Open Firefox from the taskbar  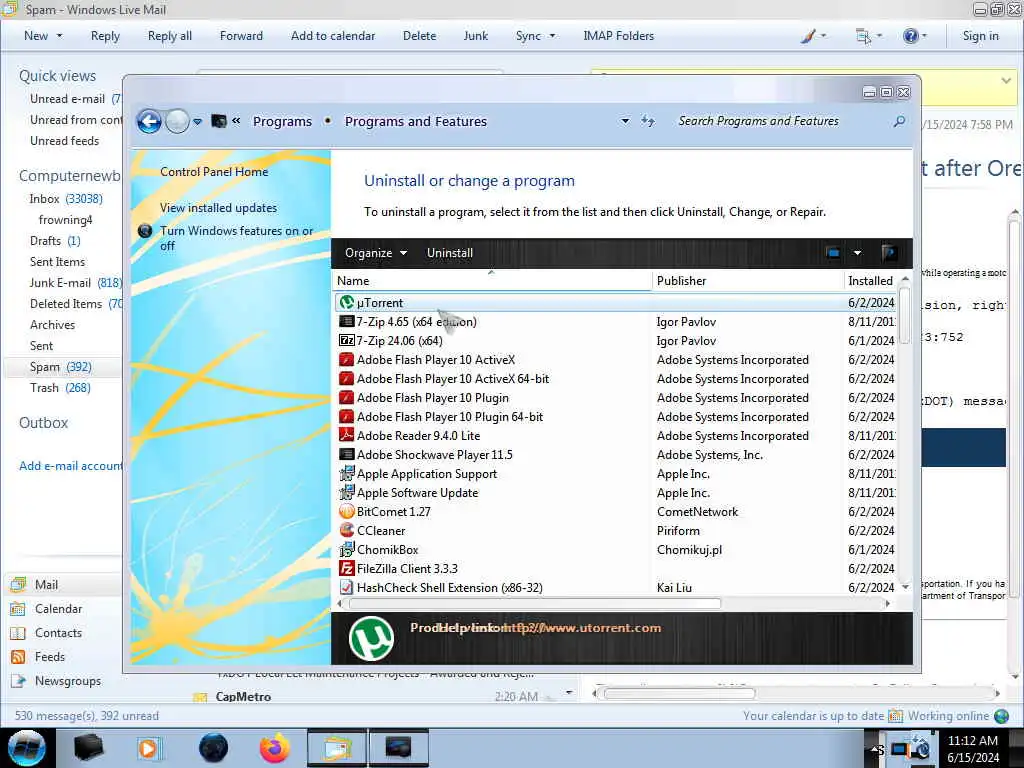coord(274,748)
